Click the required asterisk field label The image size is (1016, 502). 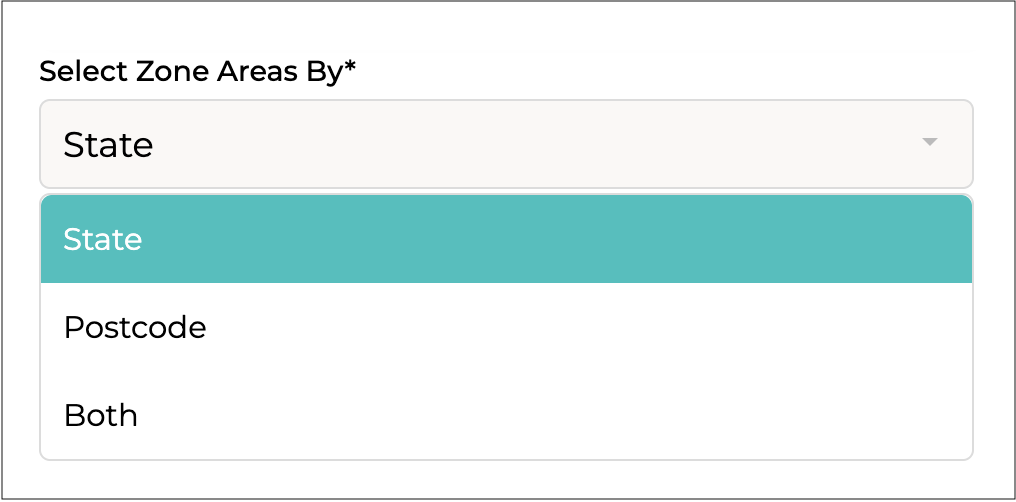pyautogui.click(x=197, y=72)
